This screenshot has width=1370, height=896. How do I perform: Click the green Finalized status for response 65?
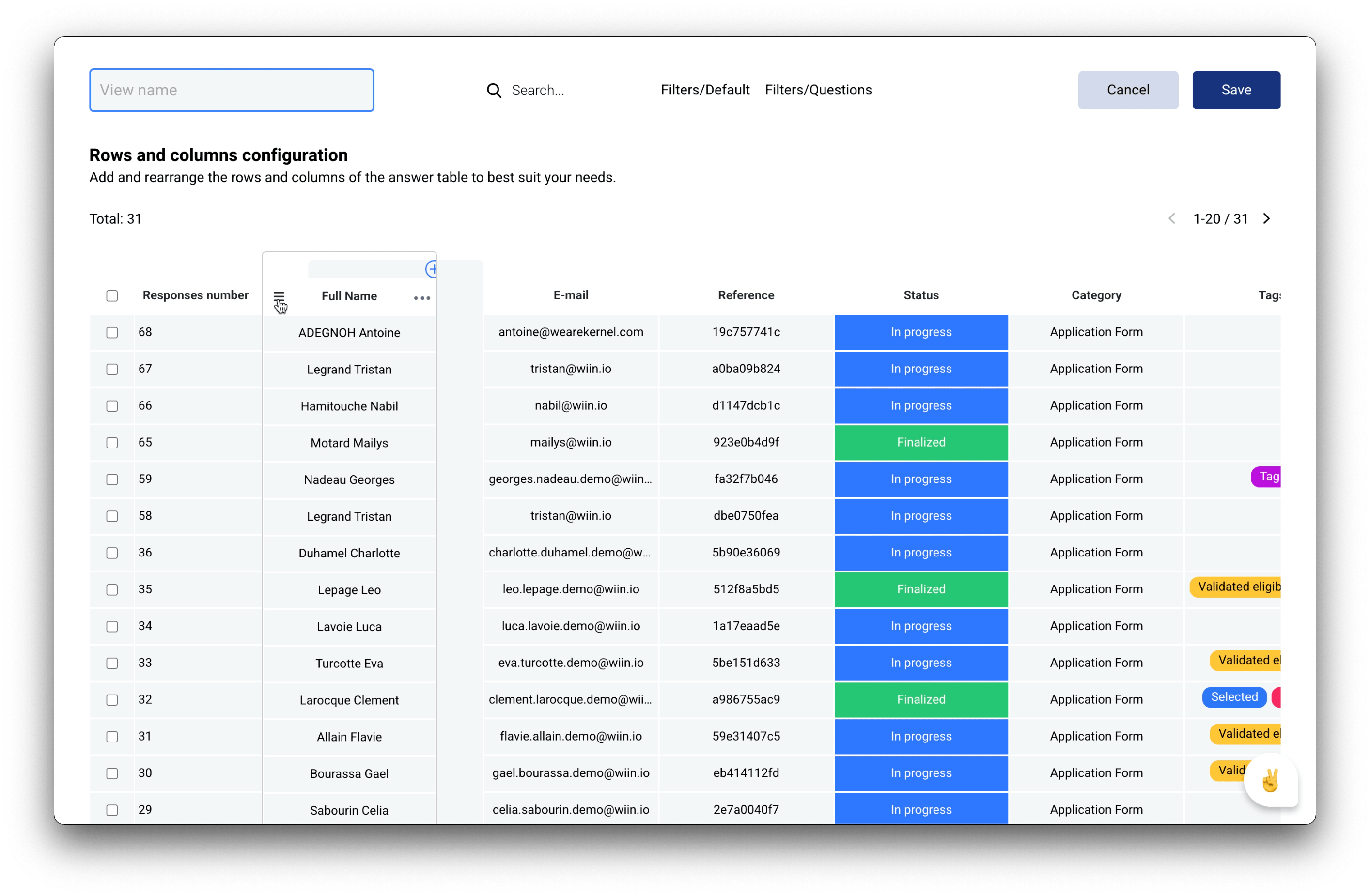920,443
